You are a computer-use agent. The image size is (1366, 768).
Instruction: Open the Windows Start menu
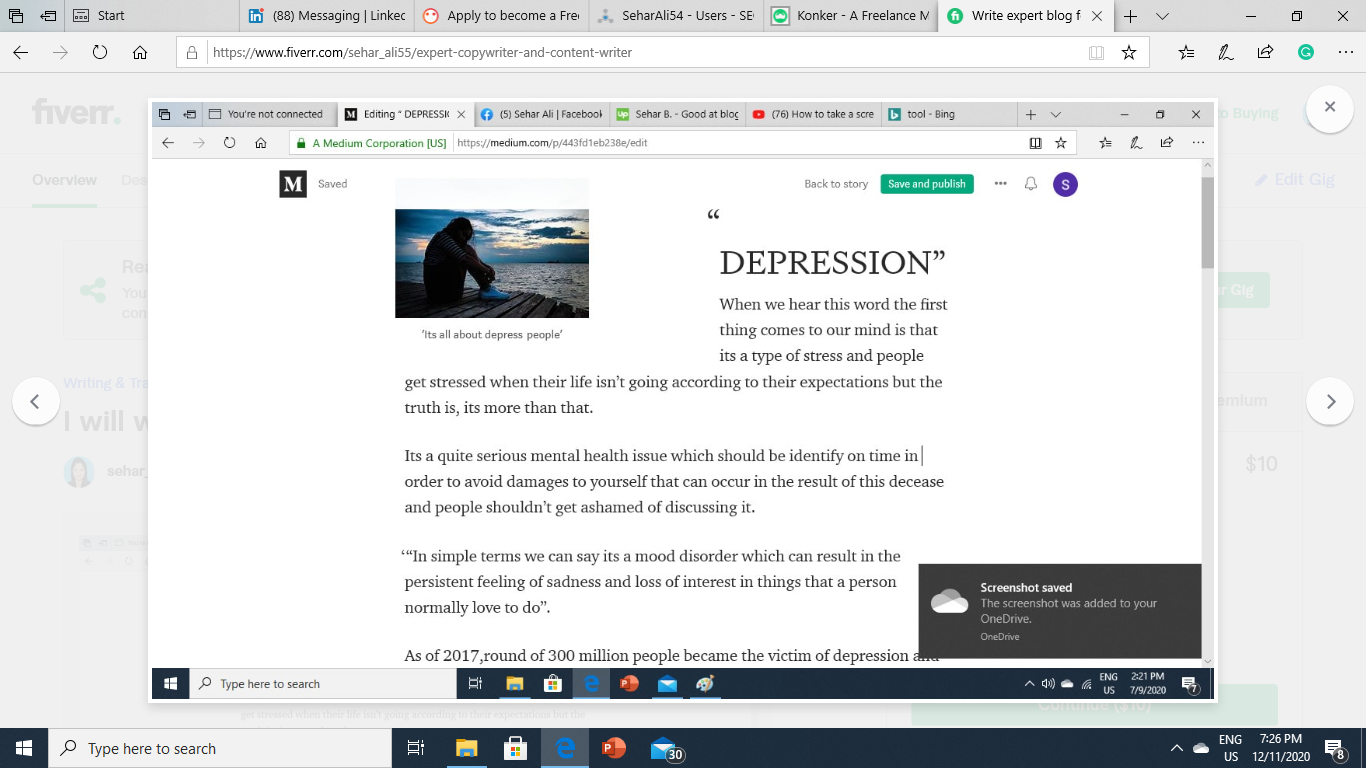pos(24,748)
